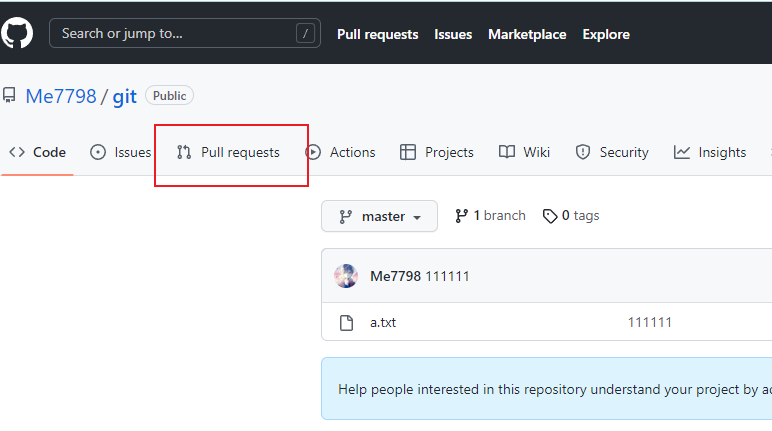Viewport: 772px width, 431px height.
Task: Click the slash shortcut key icon
Action: (x=305, y=33)
